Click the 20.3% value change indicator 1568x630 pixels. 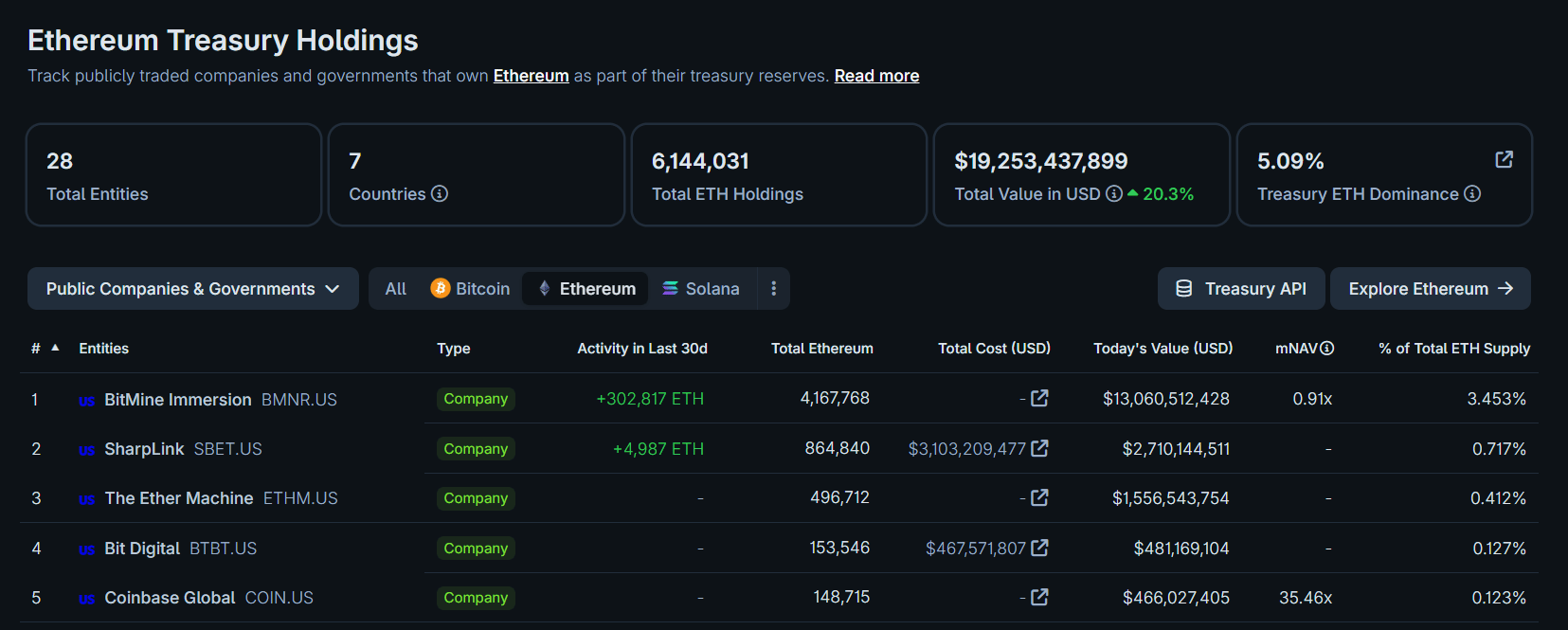point(1161,194)
